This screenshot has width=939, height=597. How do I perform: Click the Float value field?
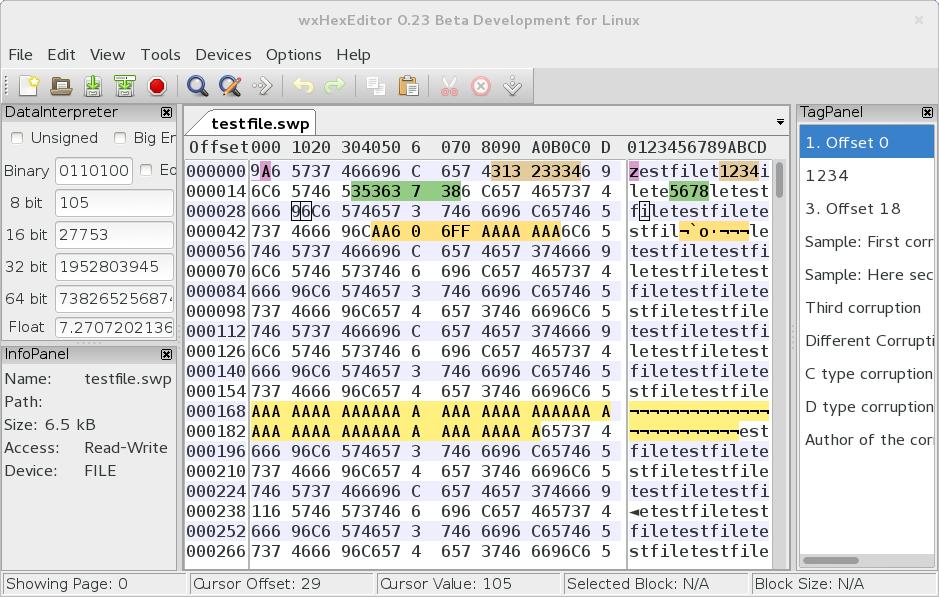114,327
